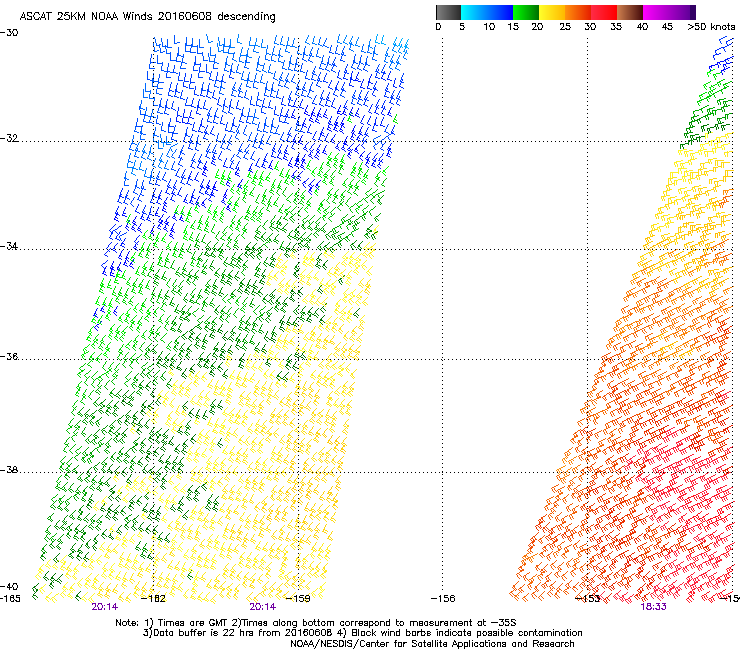
Task: Click the -36 latitude label
Action: click(9, 356)
